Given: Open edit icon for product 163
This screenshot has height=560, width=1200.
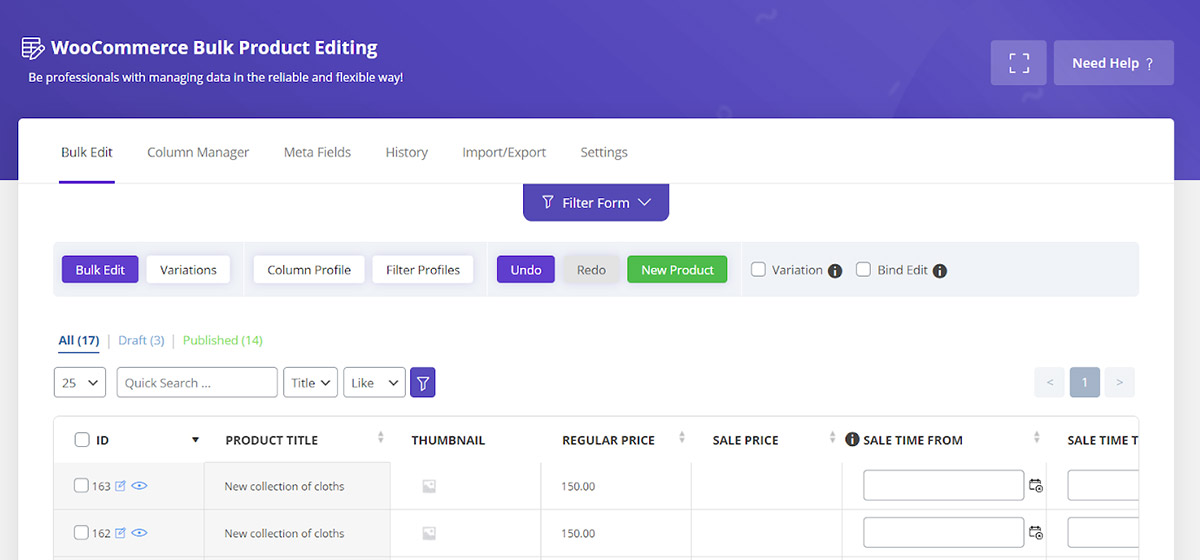Looking at the screenshot, I should point(121,486).
